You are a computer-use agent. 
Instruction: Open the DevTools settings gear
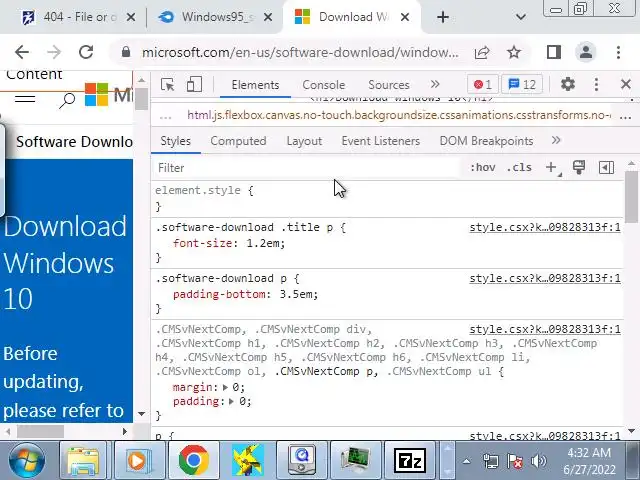[x=568, y=84]
